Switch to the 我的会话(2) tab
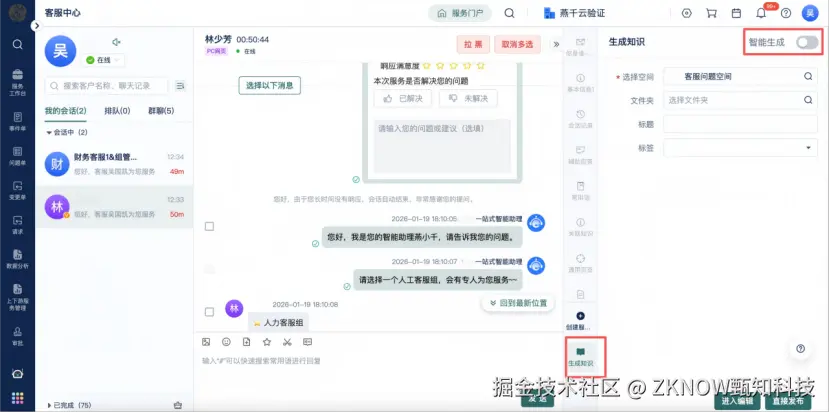Image resolution: width=829 pixels, height=413 pixels. tap(66, 111)
